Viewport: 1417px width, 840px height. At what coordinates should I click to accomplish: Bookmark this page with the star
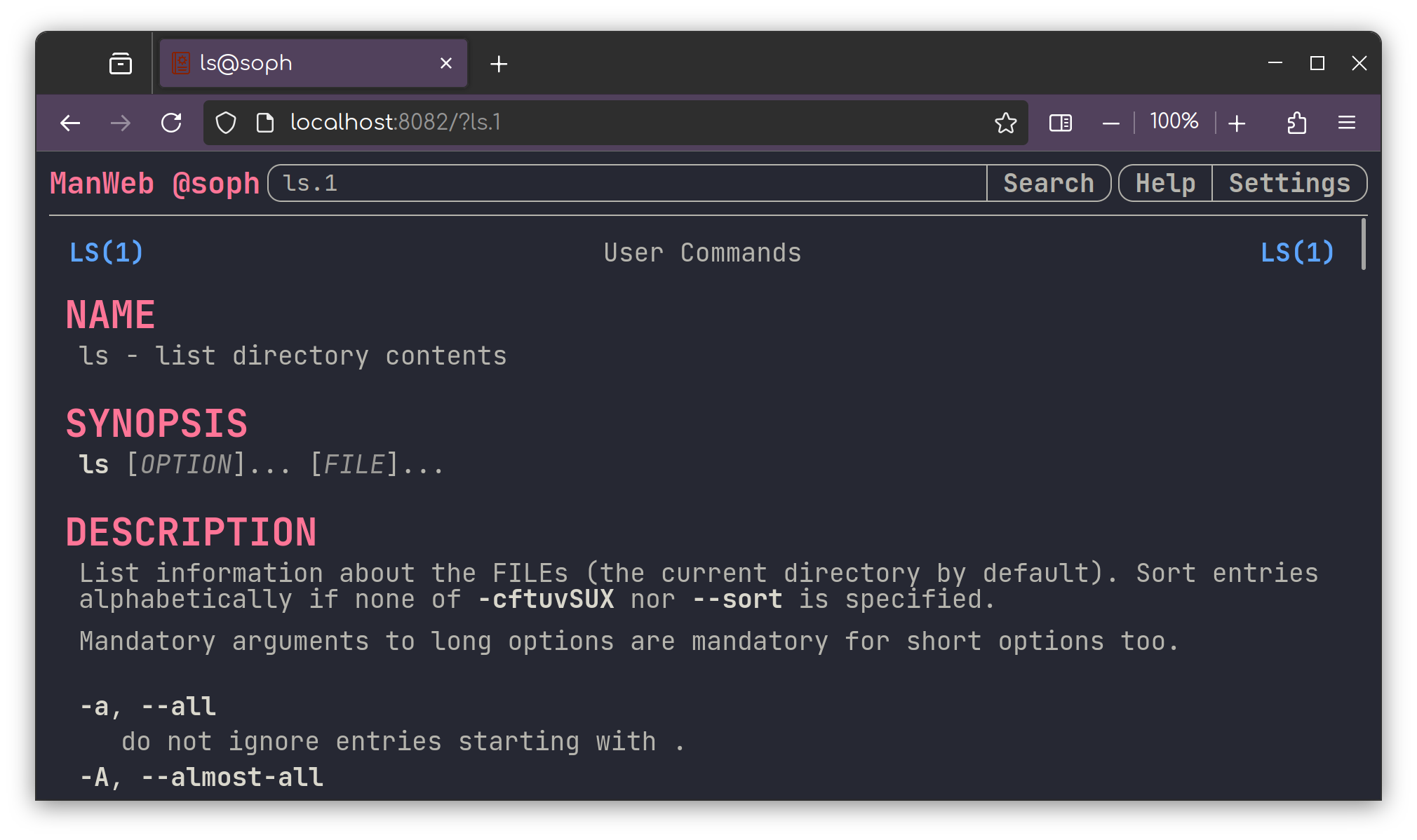coord(1005,123)
